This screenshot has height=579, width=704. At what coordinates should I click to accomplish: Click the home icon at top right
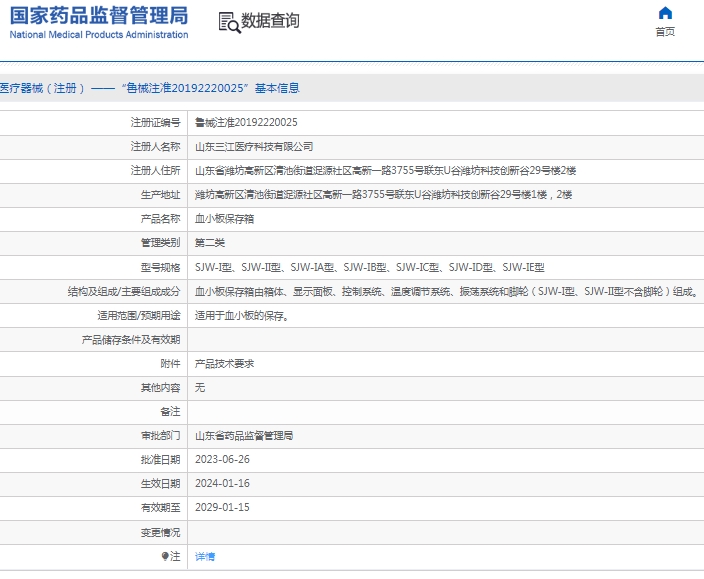(x=665, y=13)
